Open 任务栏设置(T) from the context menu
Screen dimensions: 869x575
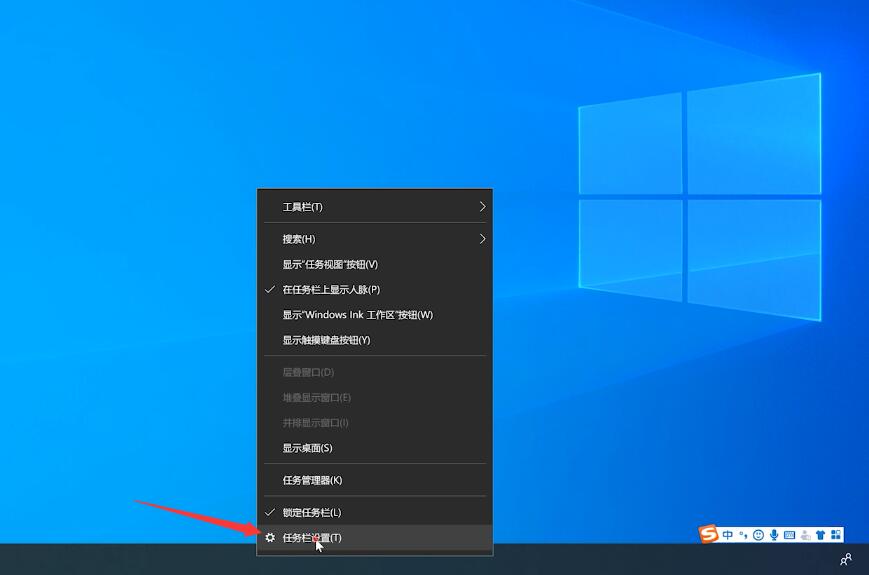[x=375, y=537]
